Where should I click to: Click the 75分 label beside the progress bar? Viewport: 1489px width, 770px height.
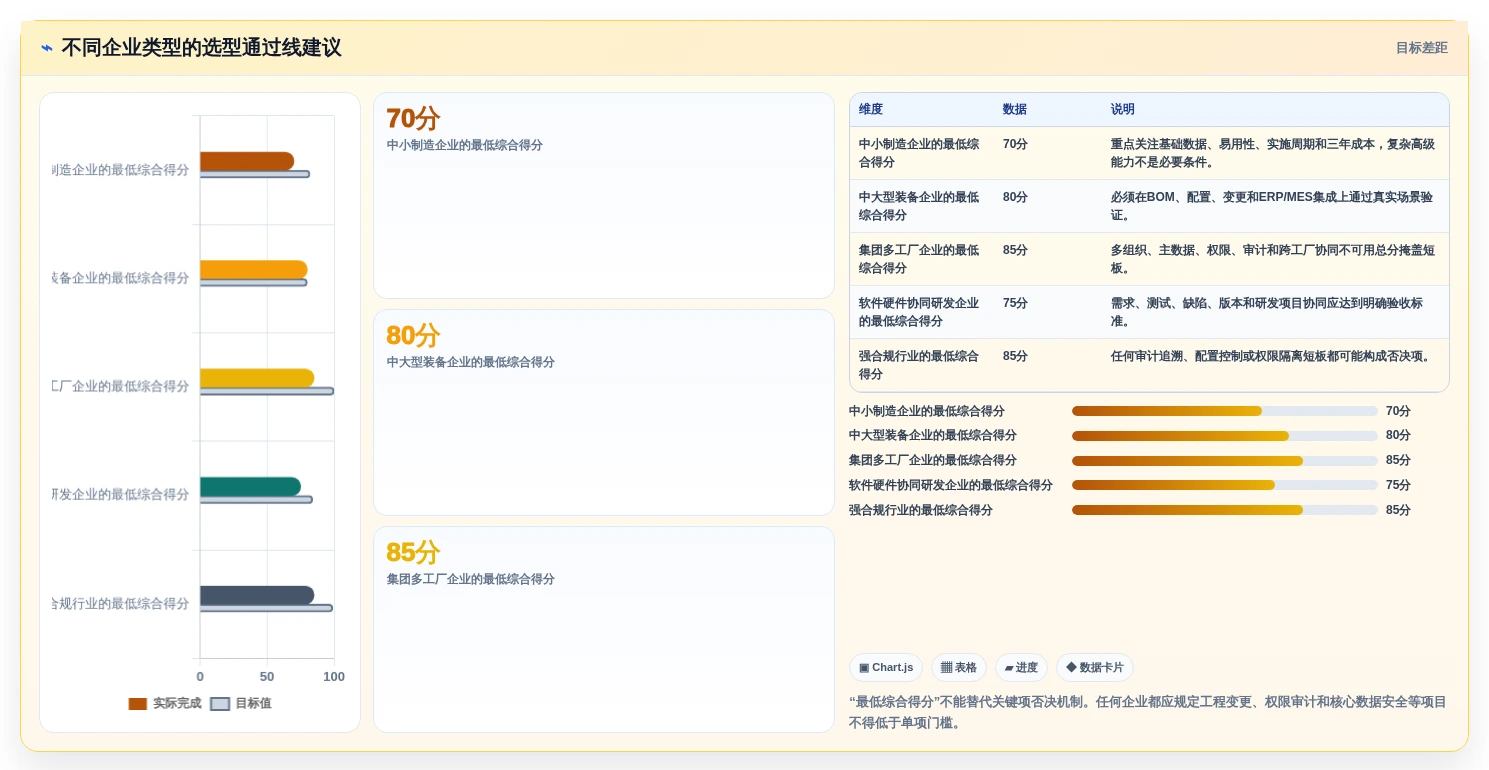tap(1398, 485)
